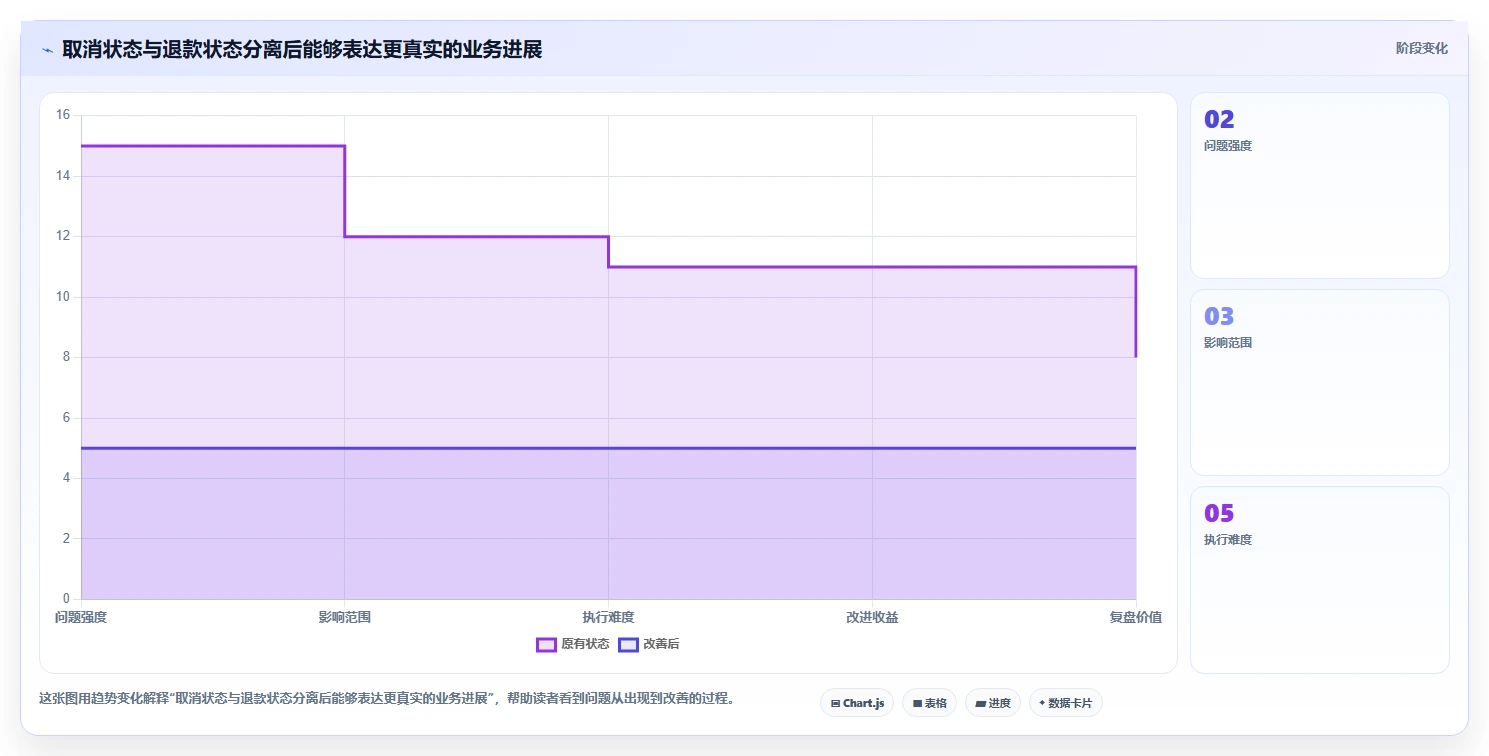Click the y-axis tick label 16
This screenshot has height=756, width=1489.
pyautogui.click(x=63, y=115)
